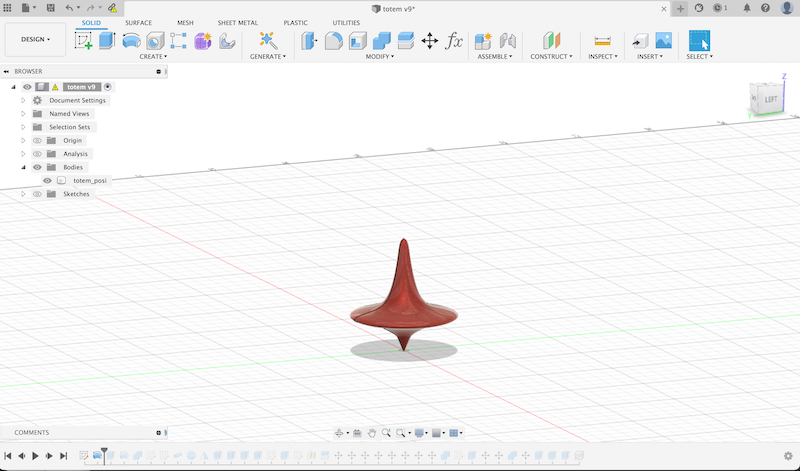Expand the Sketches folder
The width and height of the screenshot is (800, 471).
click(23, 194)
